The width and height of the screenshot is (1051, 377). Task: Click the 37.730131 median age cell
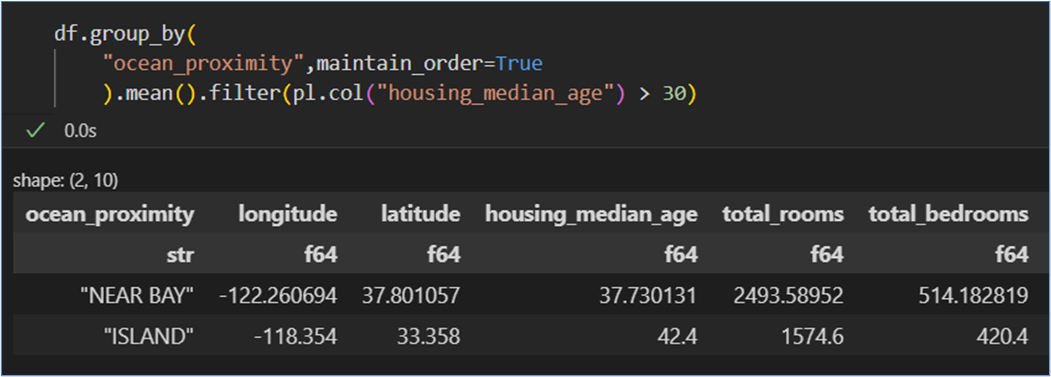[647, 296]
